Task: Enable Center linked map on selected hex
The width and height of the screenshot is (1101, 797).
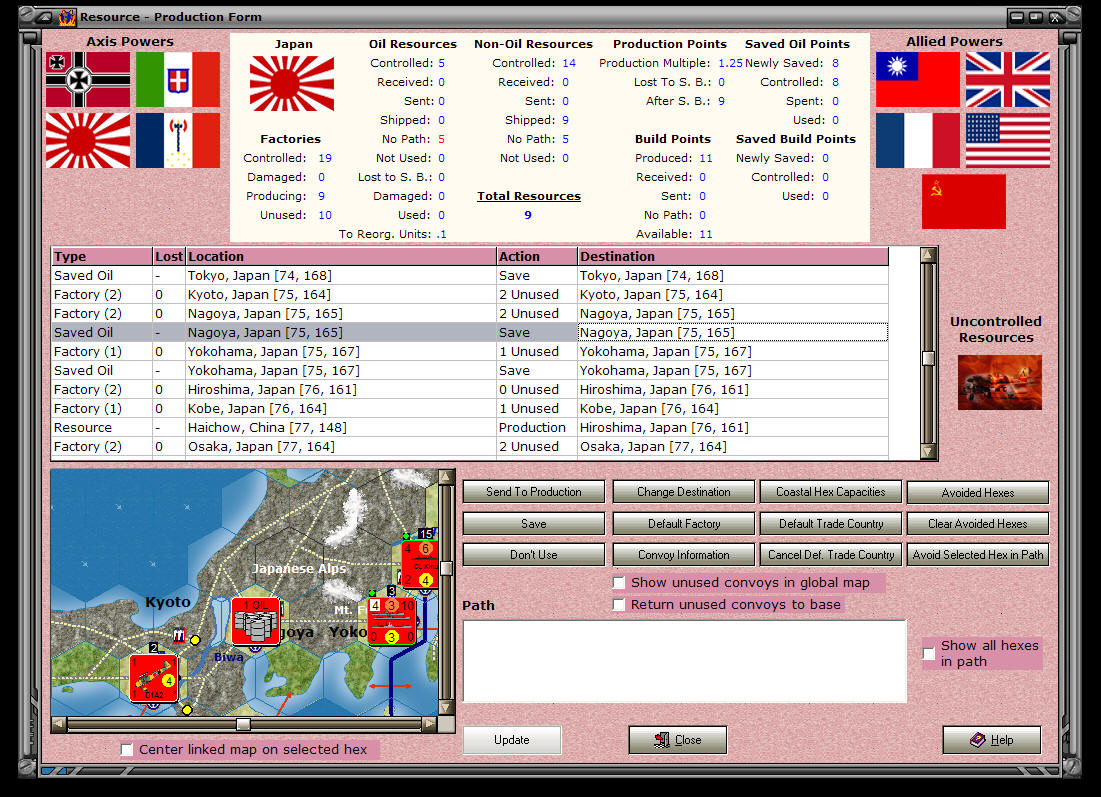Action: [x=127, y=747]
